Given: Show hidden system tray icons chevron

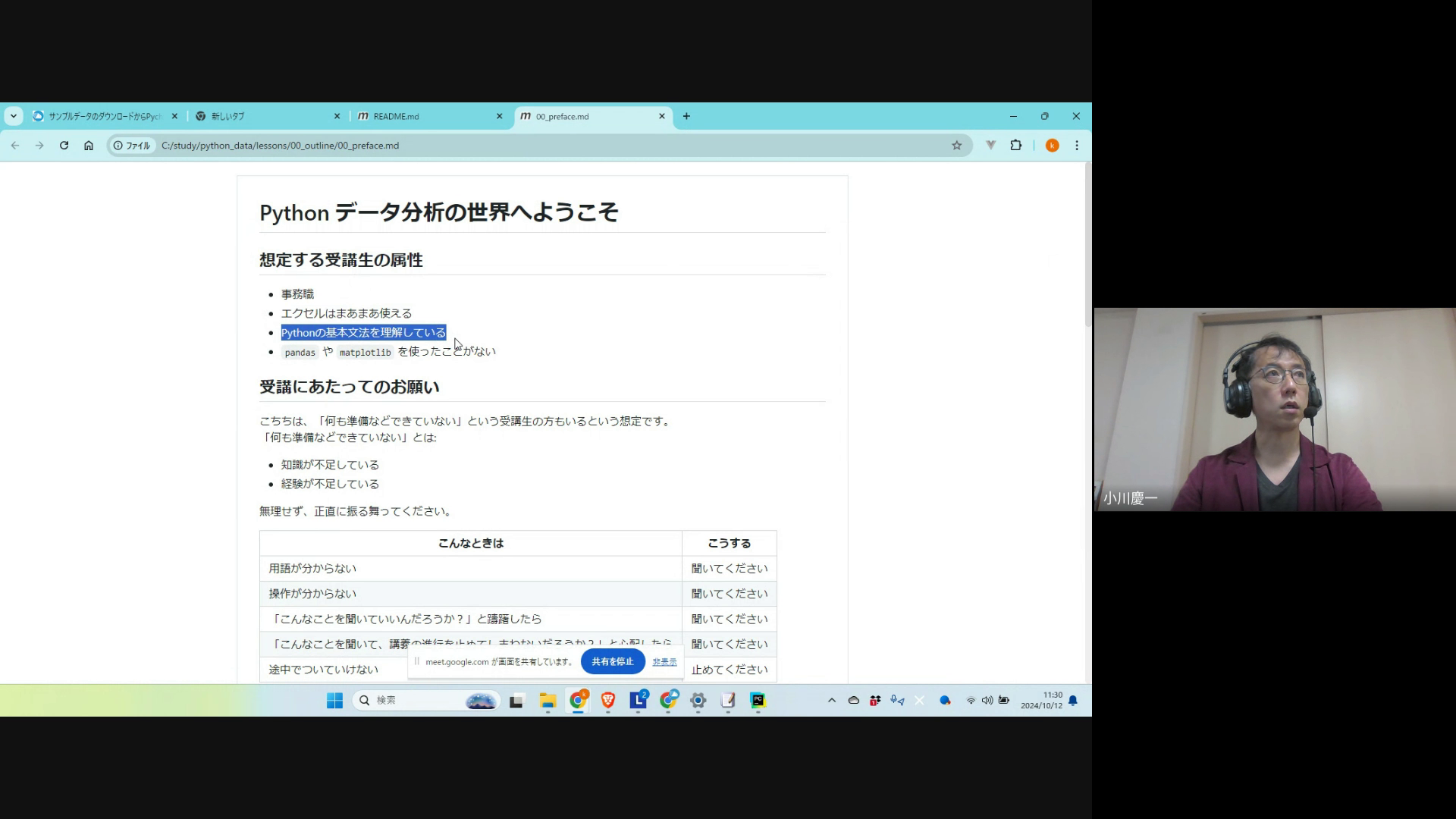Looking at the screenshot, I should (832, 701).
